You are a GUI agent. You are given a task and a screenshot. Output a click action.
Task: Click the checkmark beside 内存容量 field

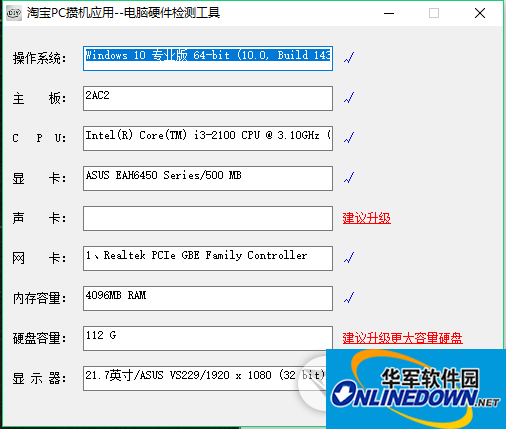(x=349, y=297)
